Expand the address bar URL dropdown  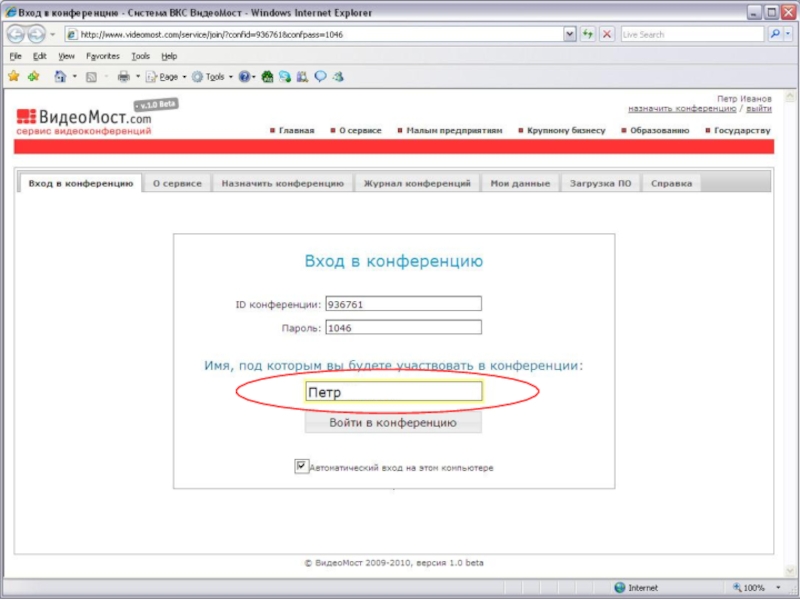point(570,34)
